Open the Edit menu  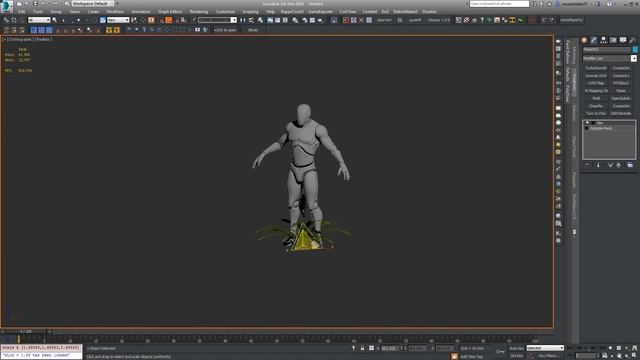[x=21, y=12]
